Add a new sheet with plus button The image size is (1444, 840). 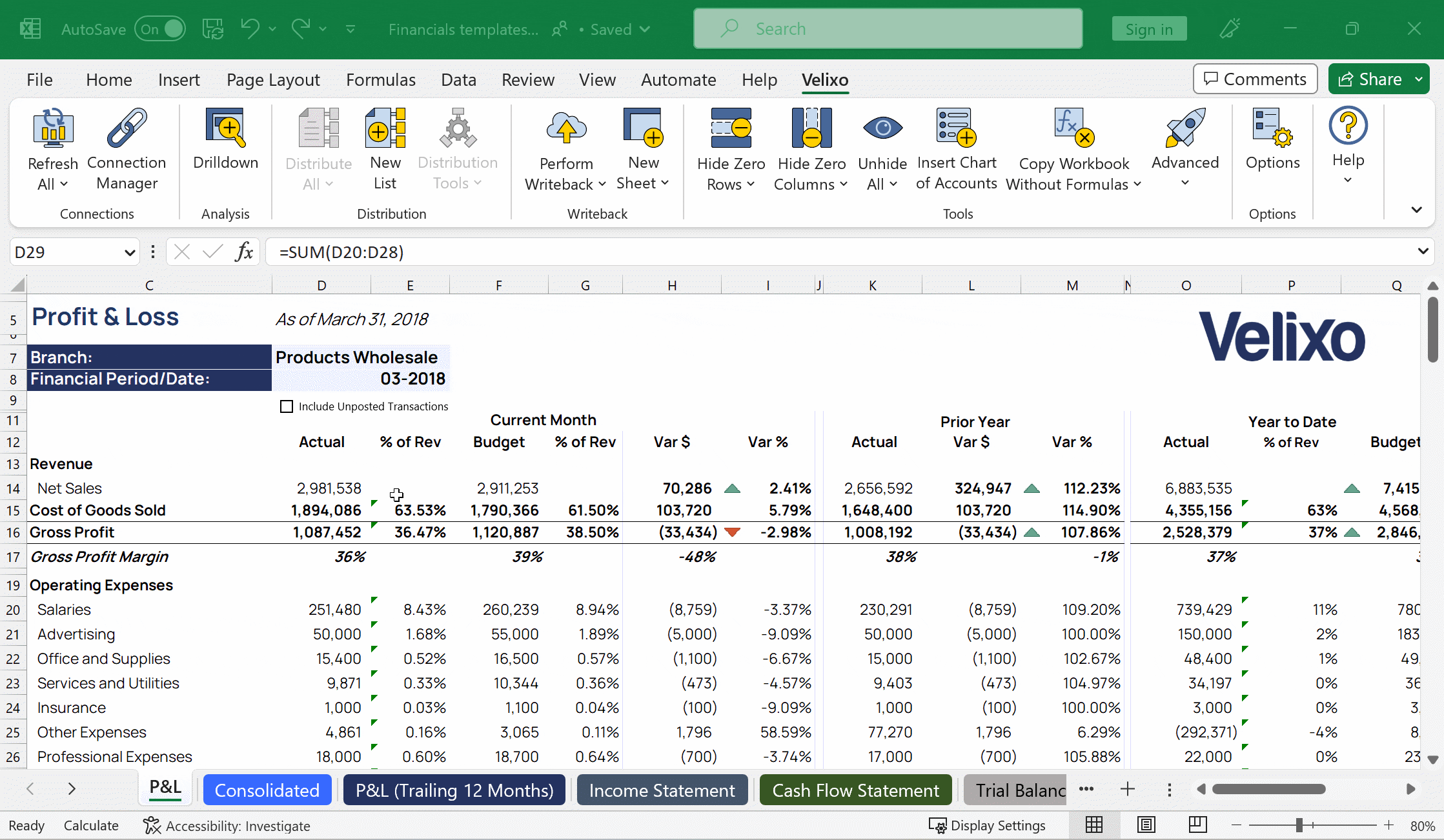pos(1128,789)
